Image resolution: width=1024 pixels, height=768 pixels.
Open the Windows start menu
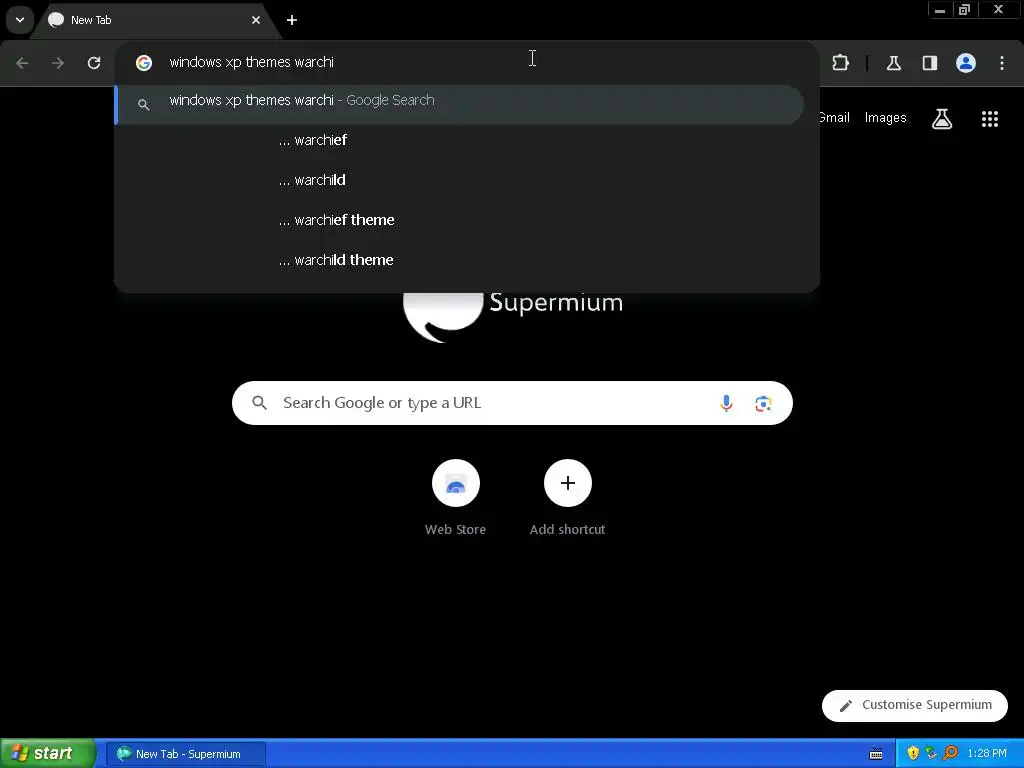(47, 753)
